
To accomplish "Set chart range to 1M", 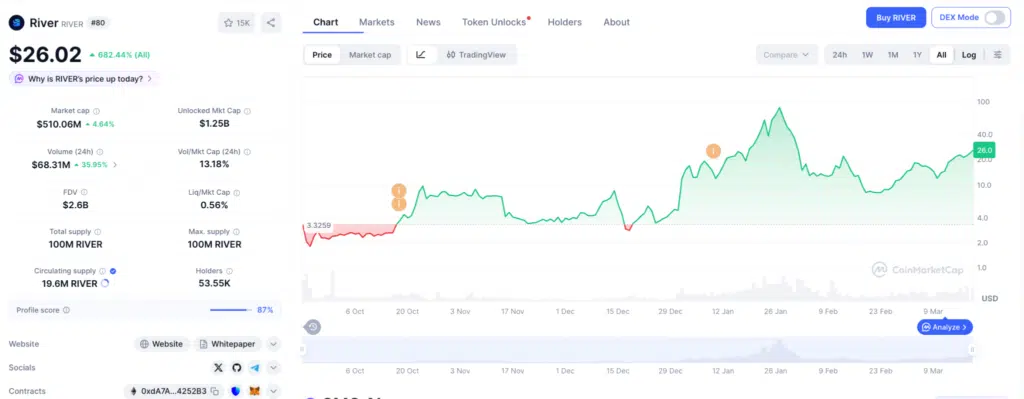I will point(893,55).
